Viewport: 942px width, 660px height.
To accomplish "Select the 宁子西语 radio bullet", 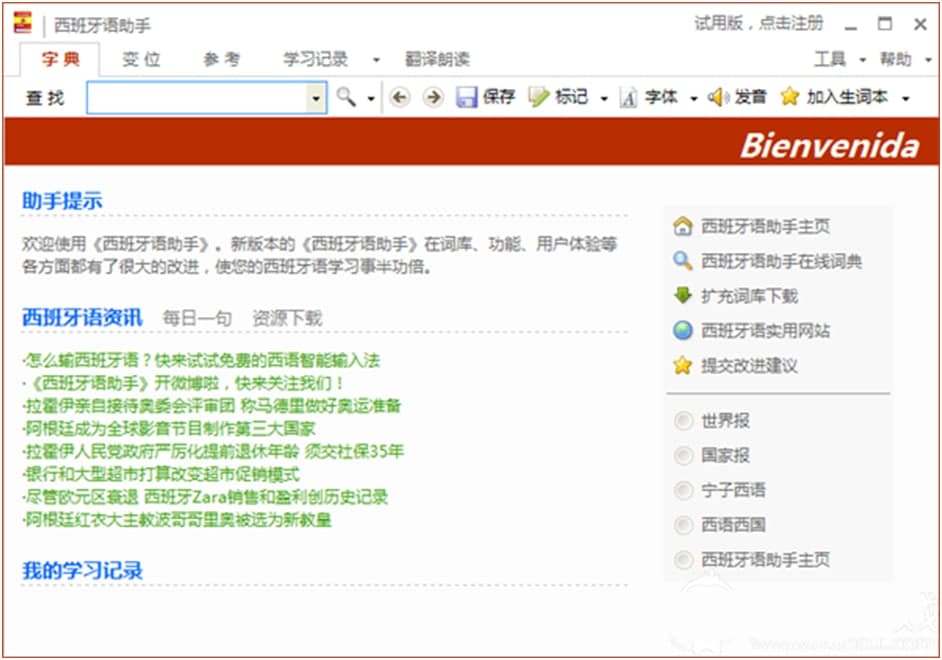I will pyautogui.click(x=683, y=490).
